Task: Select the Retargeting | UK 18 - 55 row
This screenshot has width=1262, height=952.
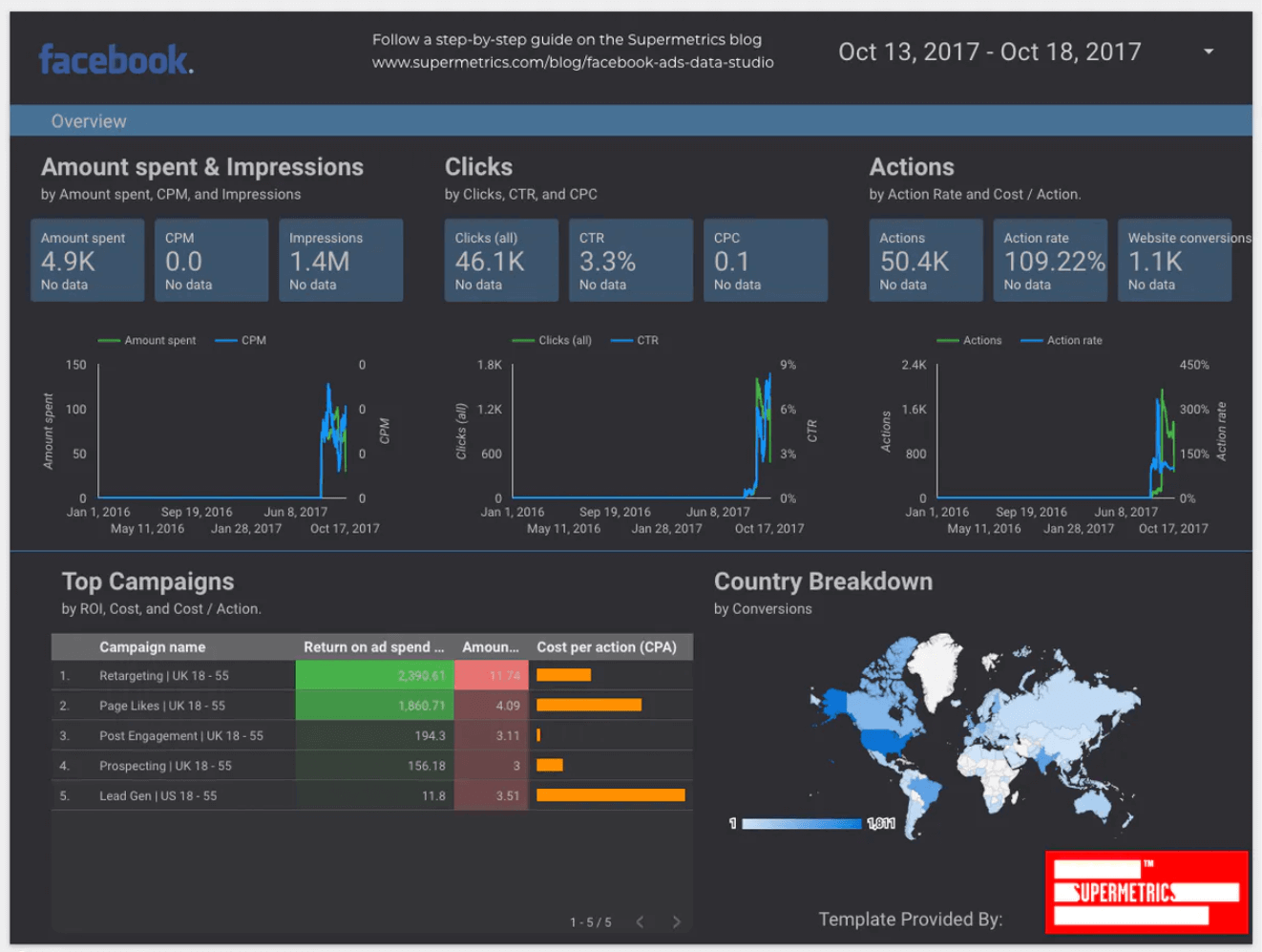Action: (x=372, y=675)
